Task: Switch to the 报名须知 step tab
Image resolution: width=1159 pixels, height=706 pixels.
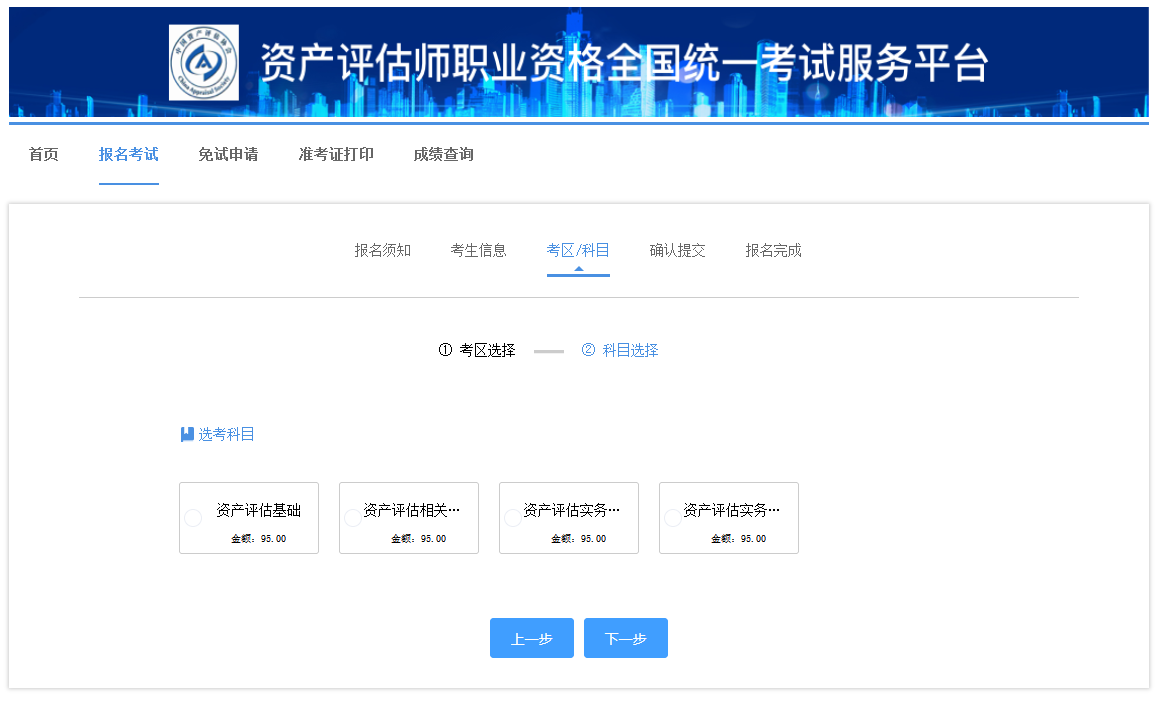Action: 381,250
